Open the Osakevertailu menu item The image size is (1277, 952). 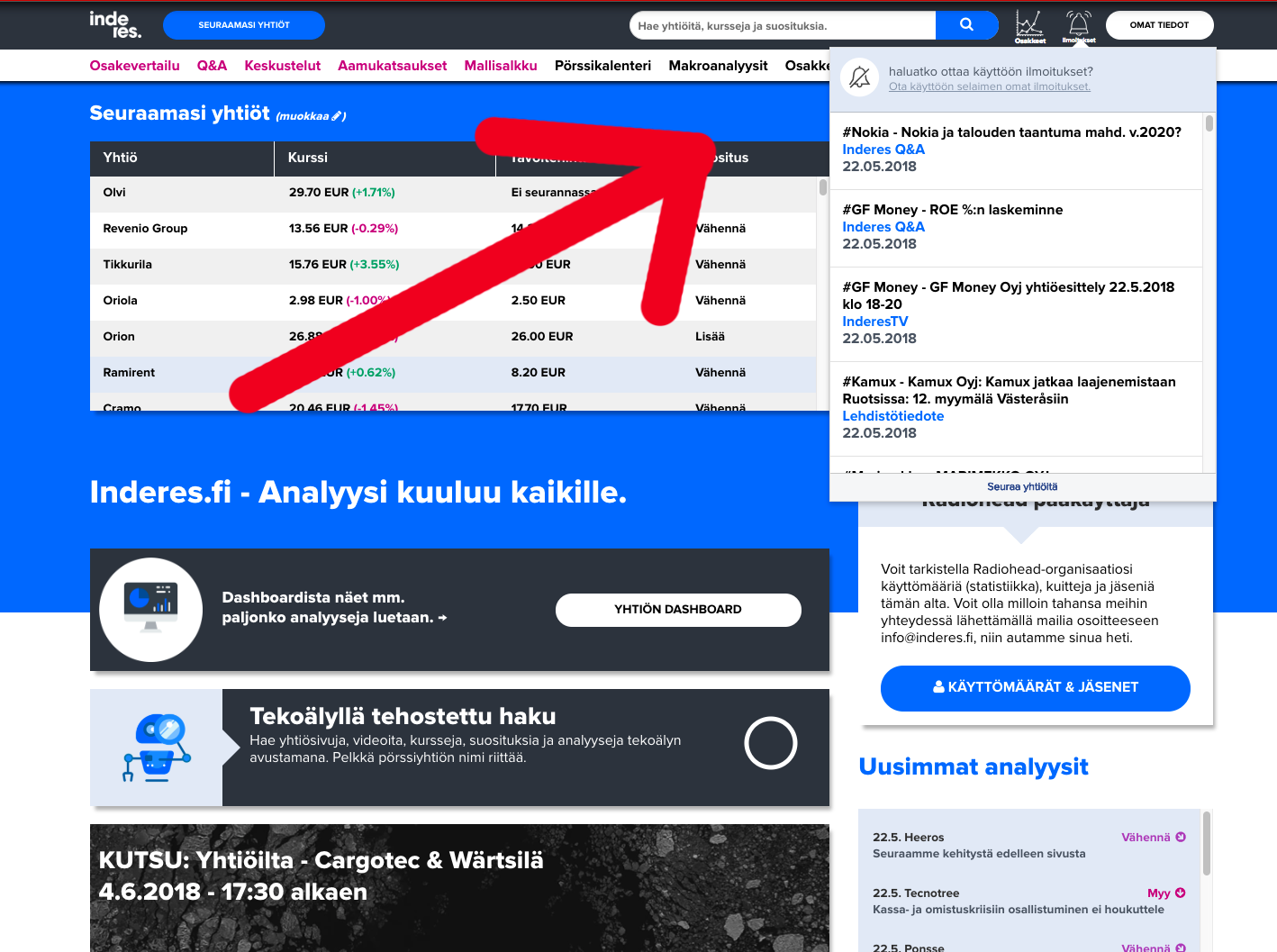[135, 66]
